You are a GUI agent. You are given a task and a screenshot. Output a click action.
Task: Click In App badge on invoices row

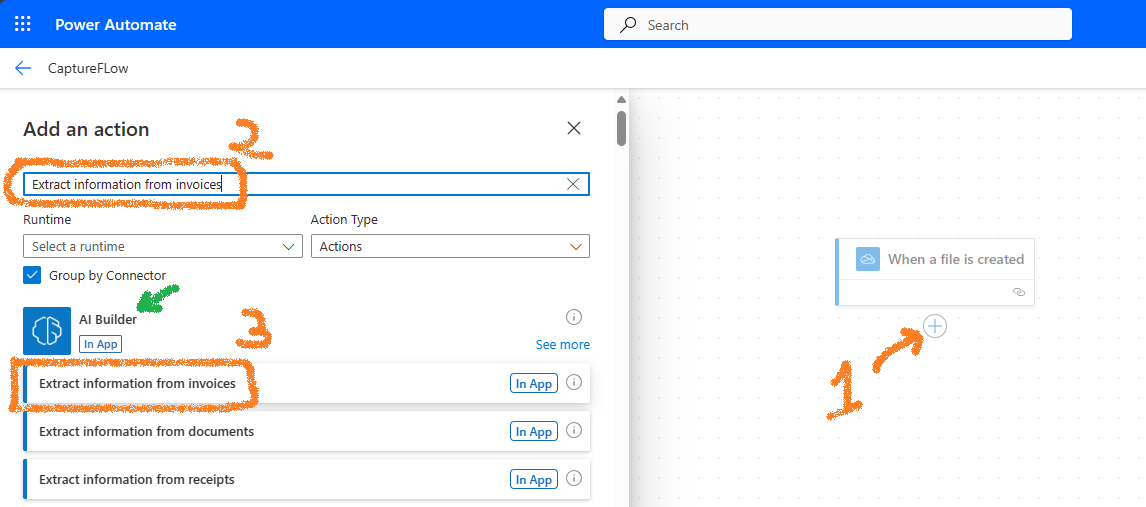(534, 383)
